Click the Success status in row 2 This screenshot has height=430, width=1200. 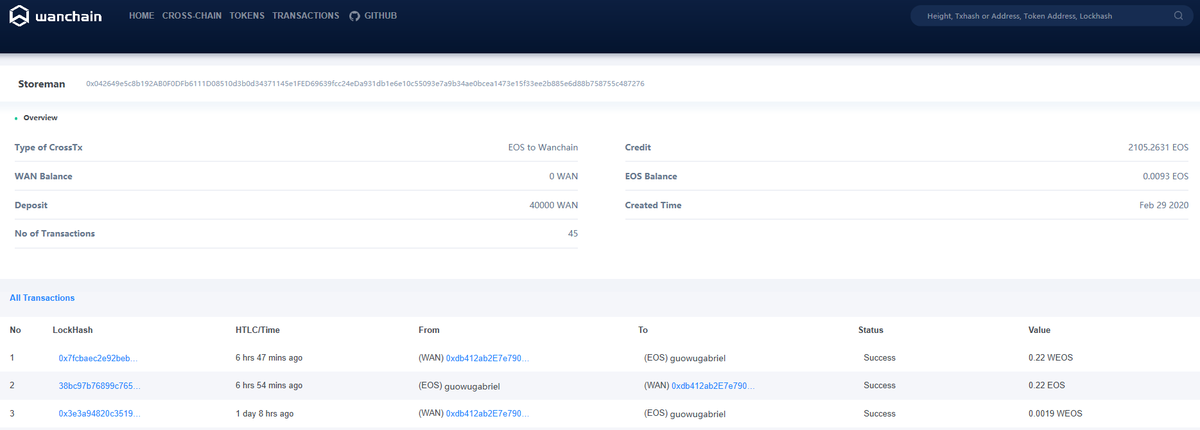coord(879,386)
